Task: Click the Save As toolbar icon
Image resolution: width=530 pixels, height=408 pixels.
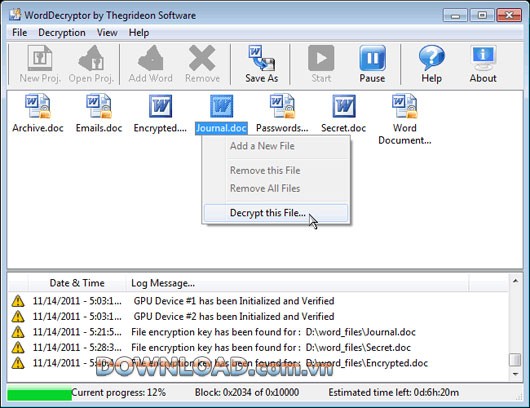Action: (x=262, y=58)
